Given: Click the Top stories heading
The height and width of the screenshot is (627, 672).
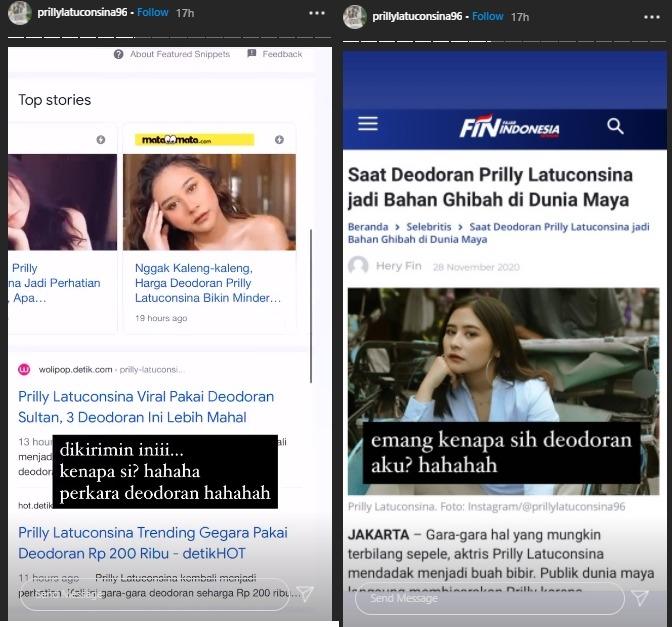Looking at the screenshot, I should (54, 100).
